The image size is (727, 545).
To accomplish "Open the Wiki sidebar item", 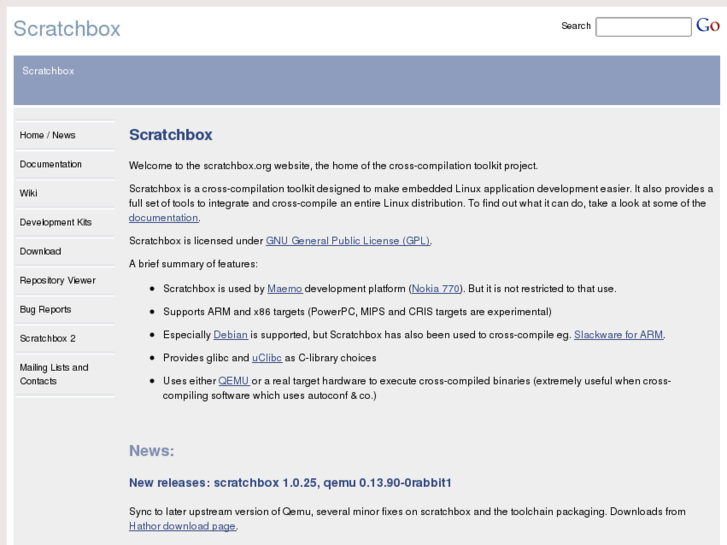I will [x=28, y=193].
